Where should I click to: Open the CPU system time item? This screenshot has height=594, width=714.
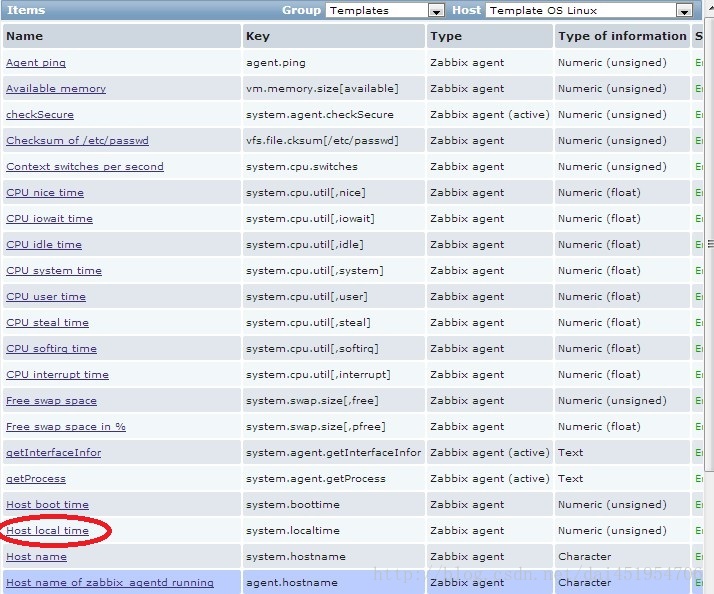coord(54,270)
